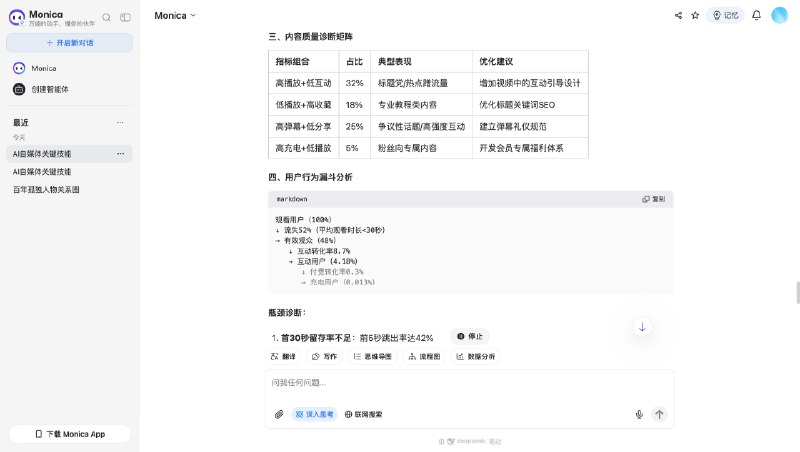This screenshot has height=452, width=800.
Task: Click table cell 建立弹幕礼仪规范
Action: click(x=530, y=127)
